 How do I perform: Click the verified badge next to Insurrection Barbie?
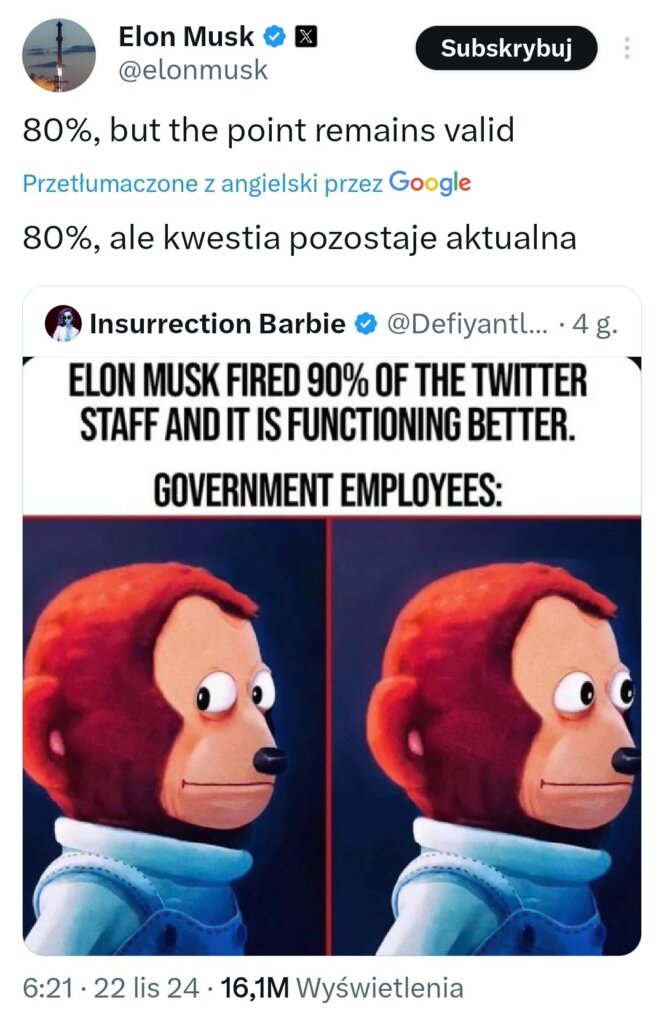tap(366, 324)
